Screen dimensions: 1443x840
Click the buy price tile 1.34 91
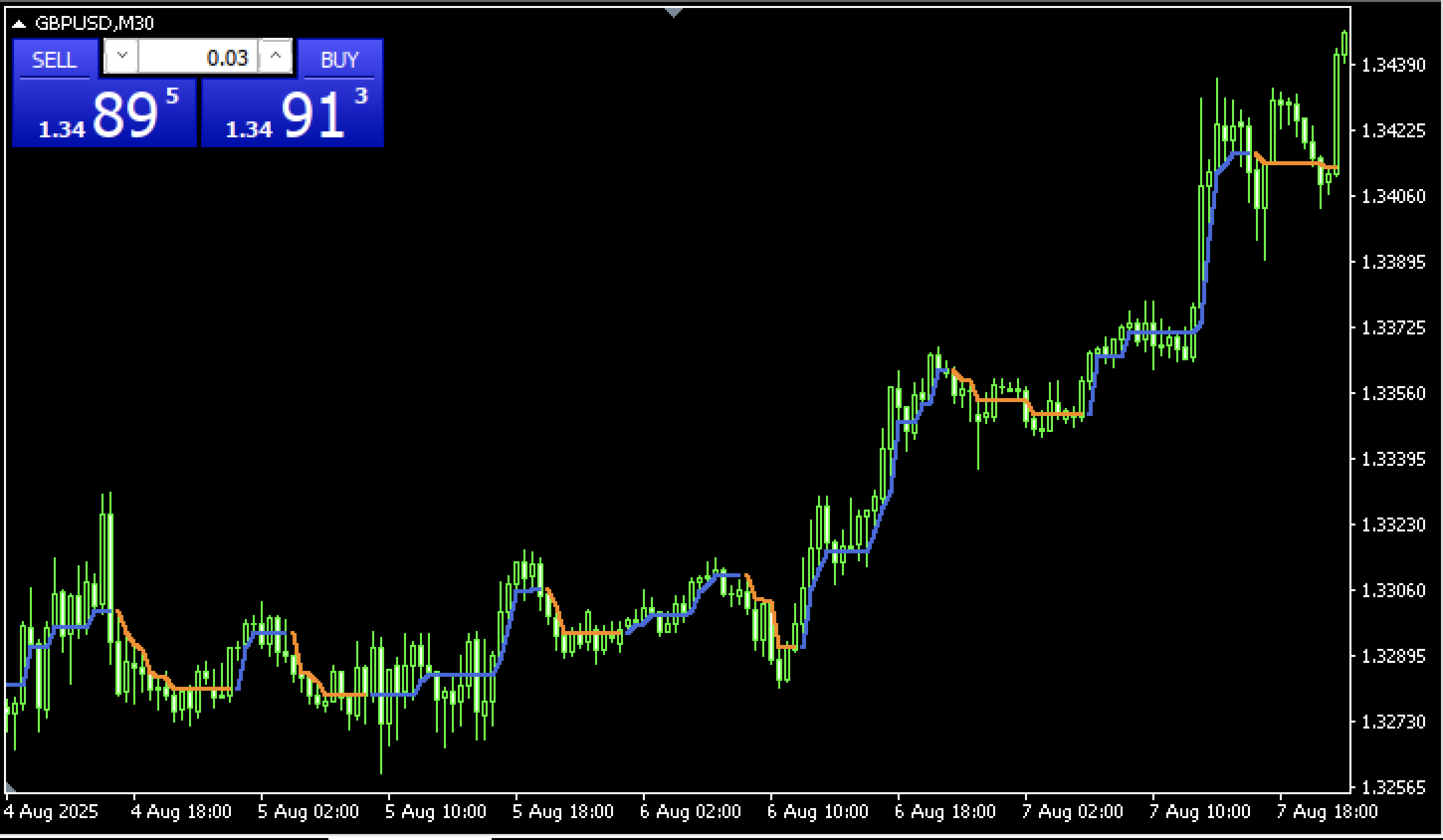[x=293, y=113]
